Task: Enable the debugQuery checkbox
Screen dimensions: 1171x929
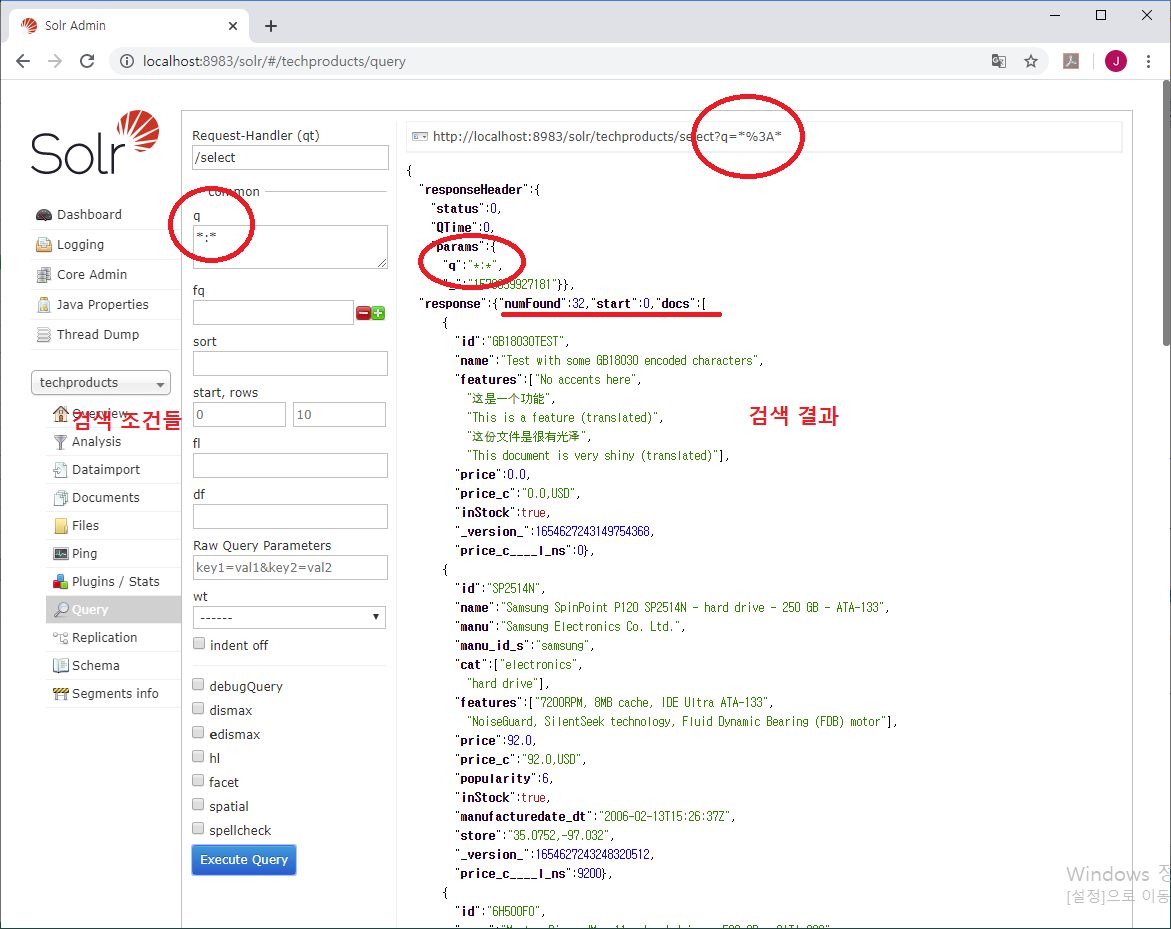Action: [198, 685]
